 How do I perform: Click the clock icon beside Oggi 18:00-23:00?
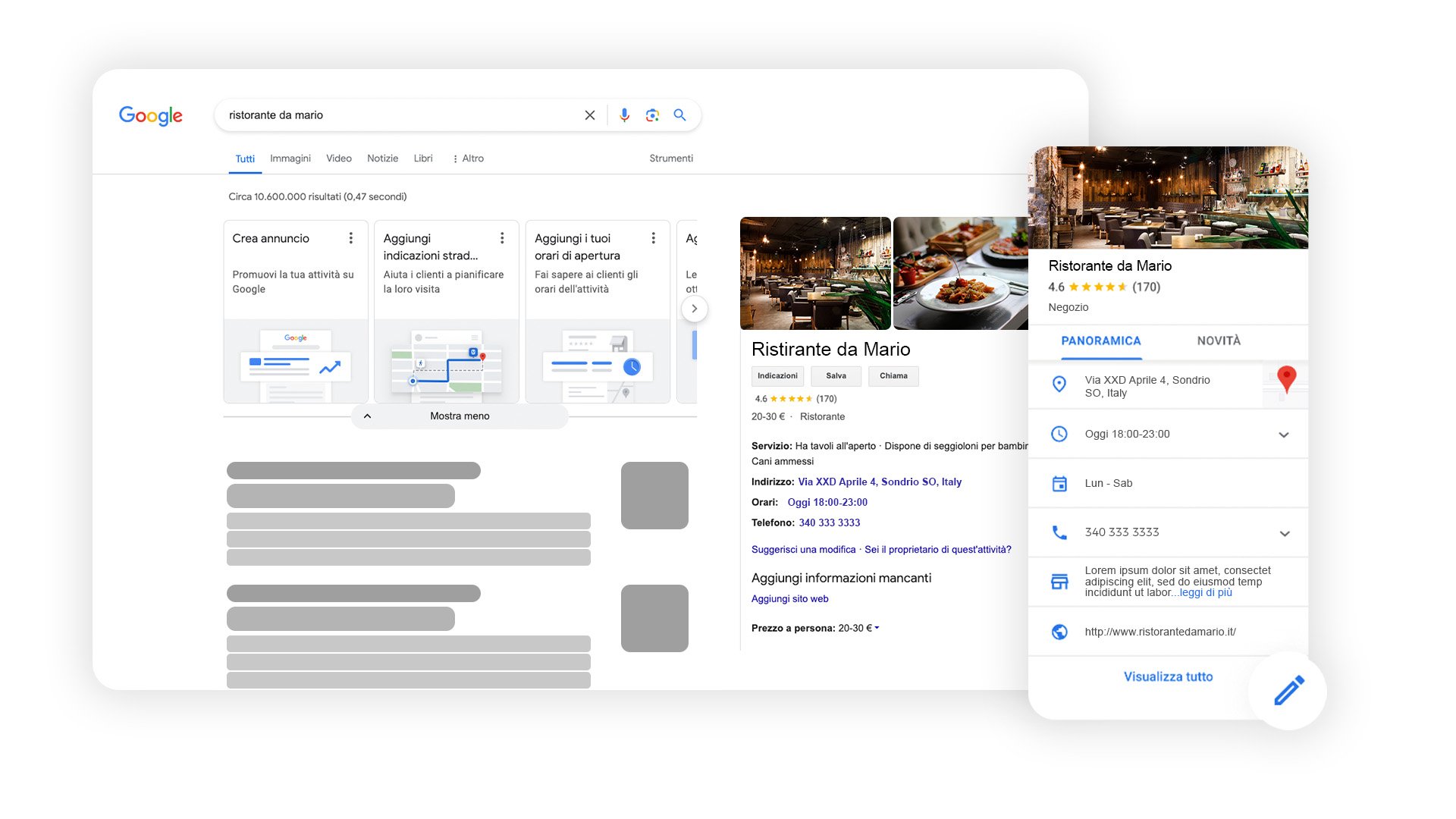[x=1059, y=434]
